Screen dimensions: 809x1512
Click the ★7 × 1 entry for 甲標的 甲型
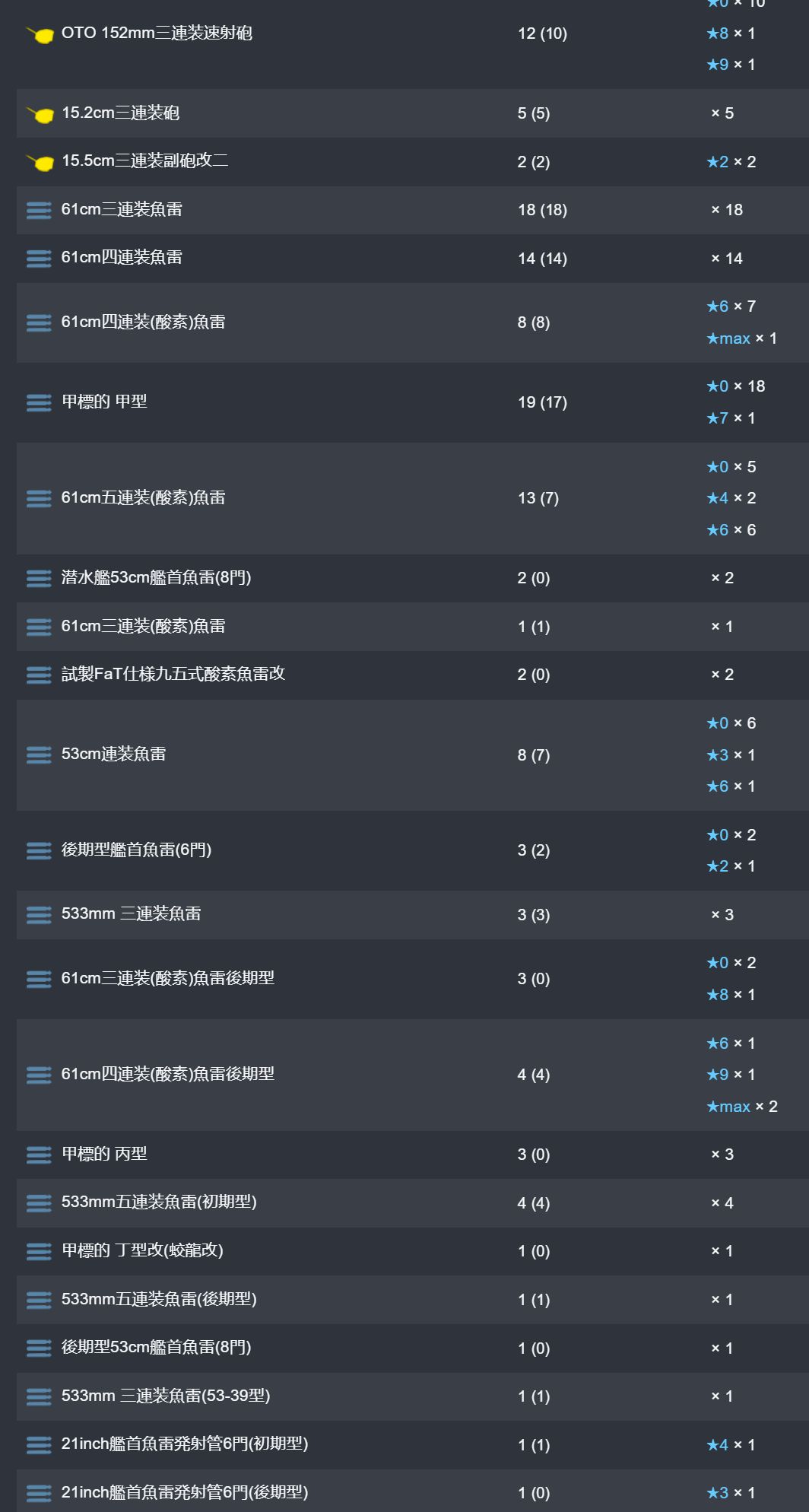pyautogui.click(x=730, y=418)
